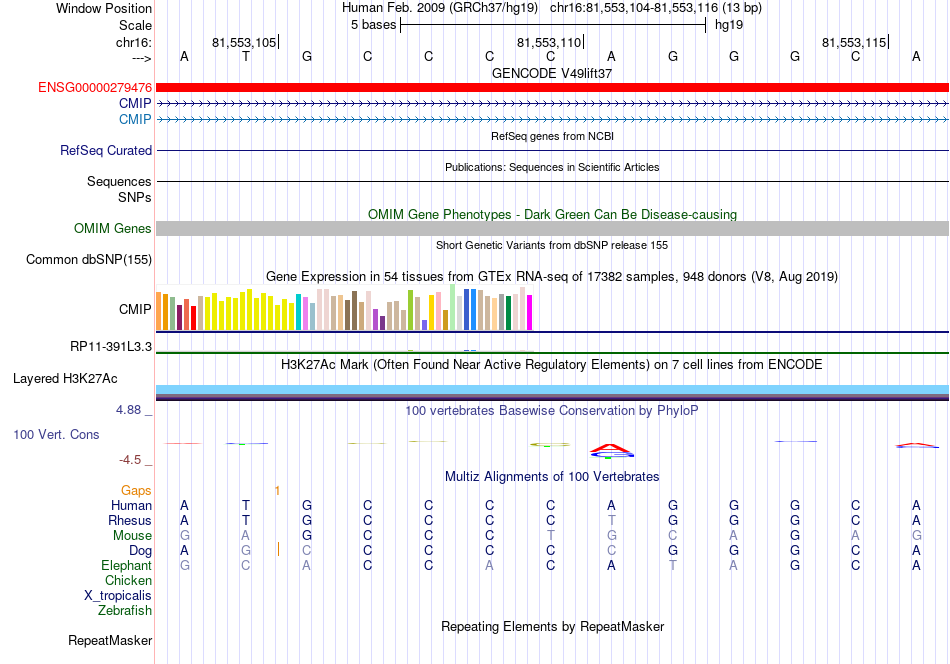Click the red A logo in the PhyloP track
This screenshot has height=664, width=950.
tap(611, 448)
